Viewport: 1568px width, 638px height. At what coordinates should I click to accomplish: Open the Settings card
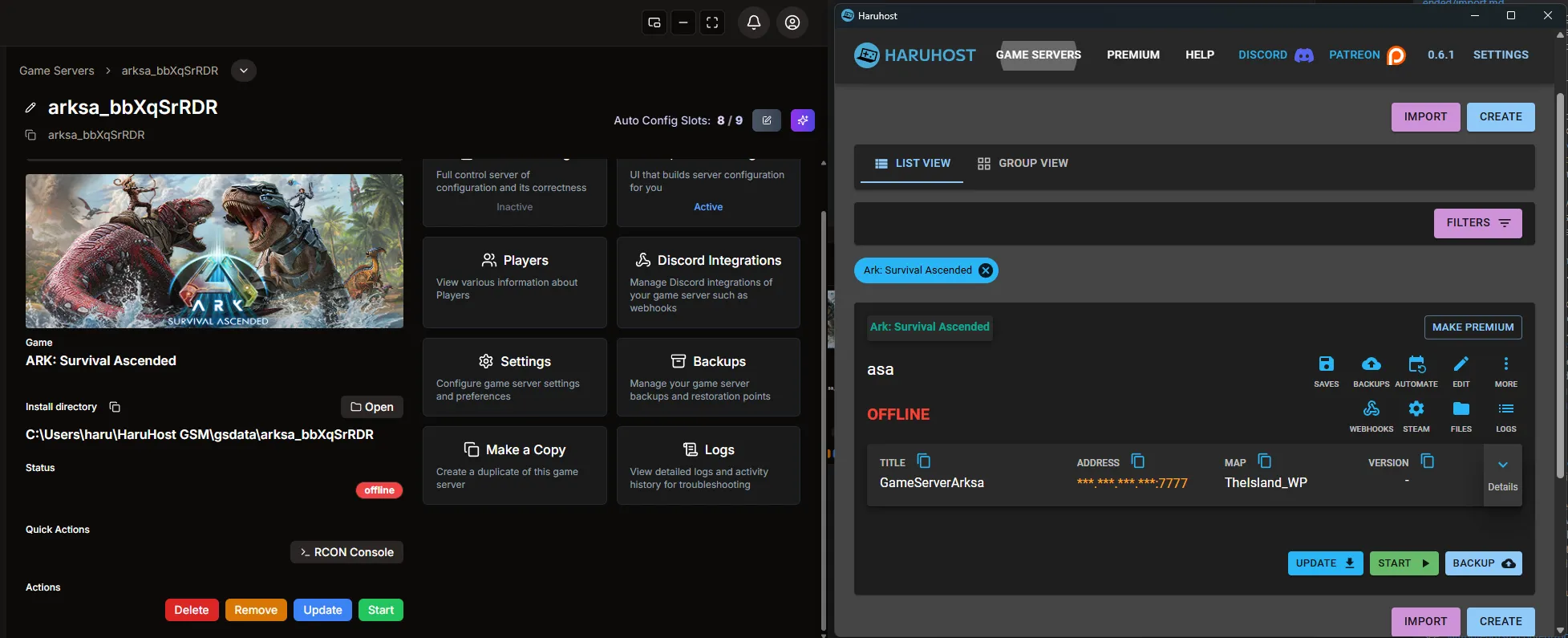tap(514, 377)
